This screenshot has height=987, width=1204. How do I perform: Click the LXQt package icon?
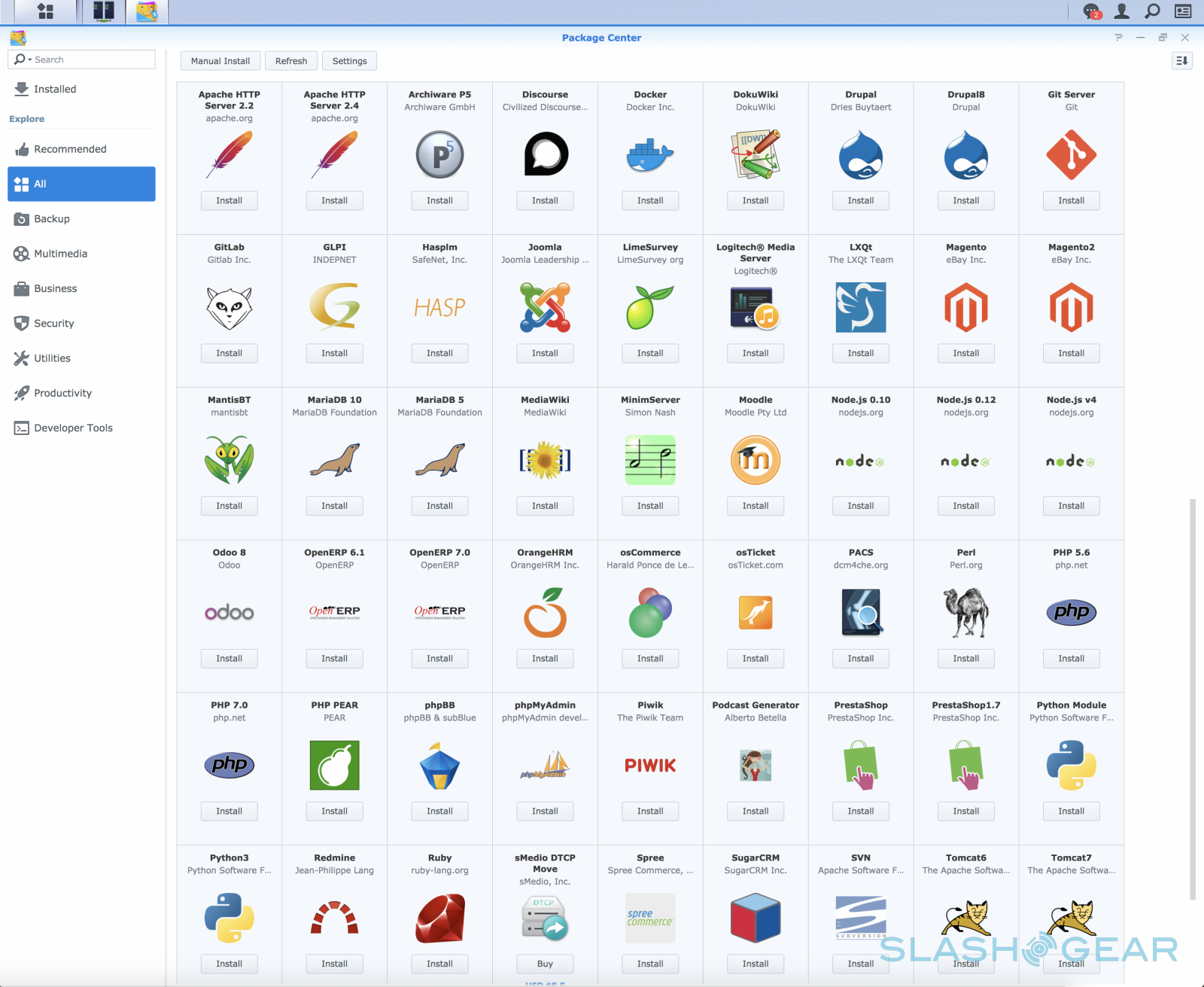[861, 307]
